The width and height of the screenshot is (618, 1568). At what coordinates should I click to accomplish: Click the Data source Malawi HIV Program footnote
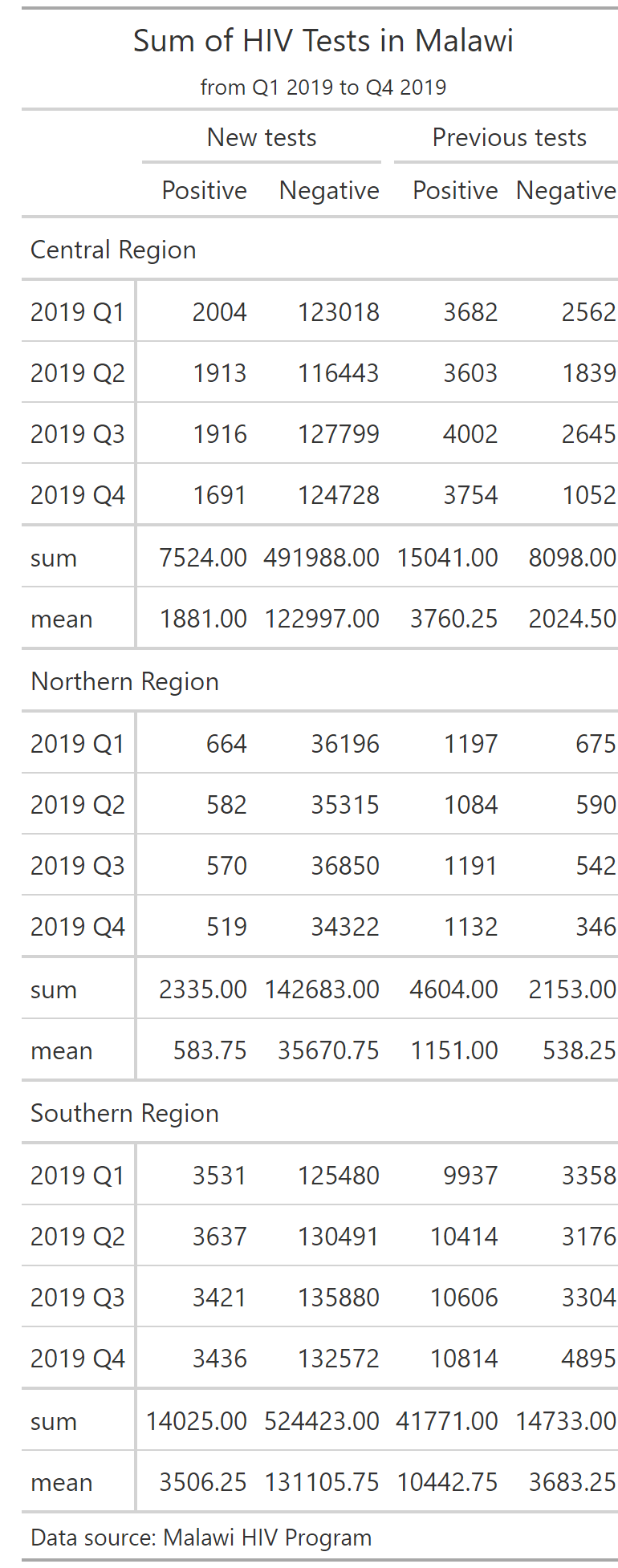click(201, 1538)
